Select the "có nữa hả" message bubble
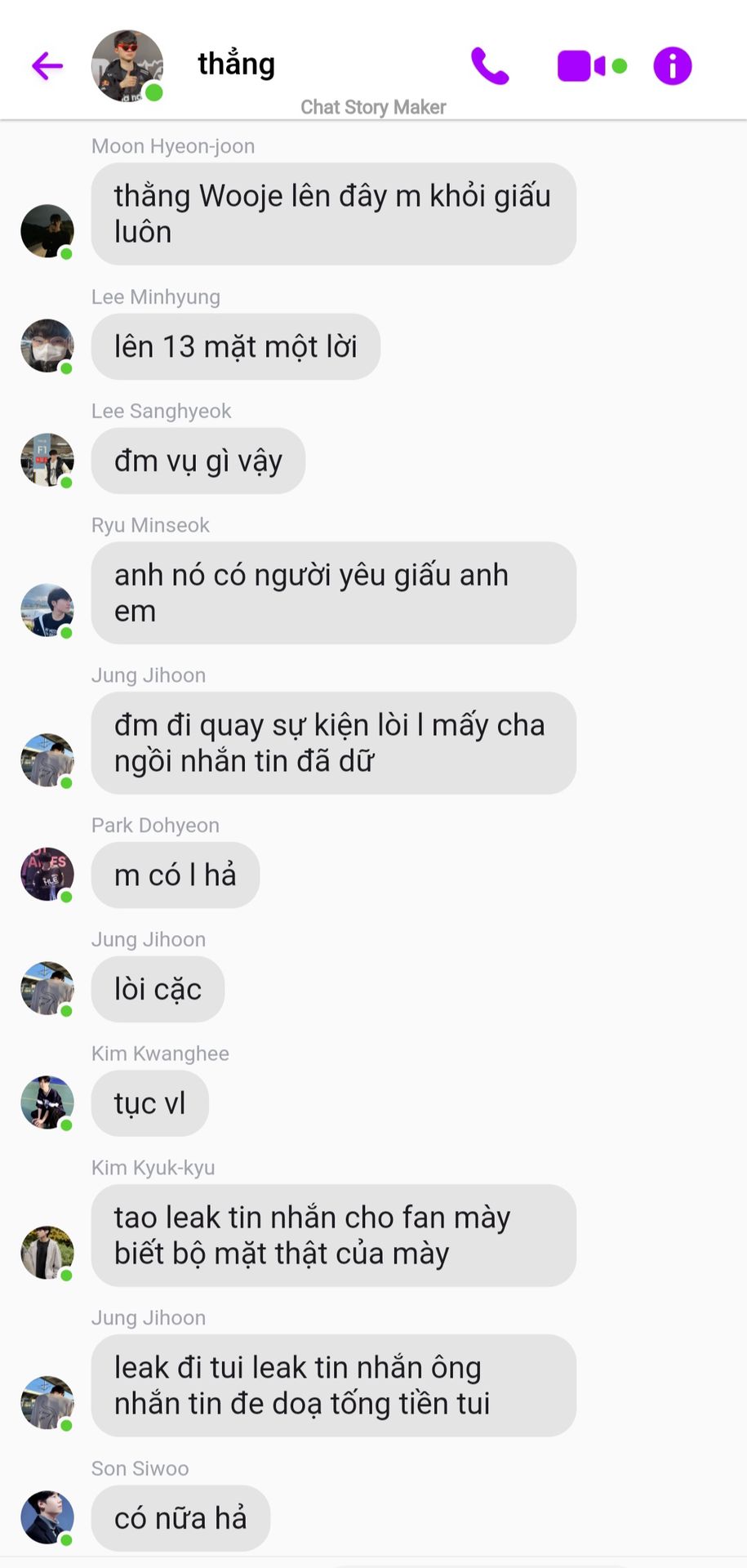This screenshot has width=747, height=1568. [x=180, y=1518]
